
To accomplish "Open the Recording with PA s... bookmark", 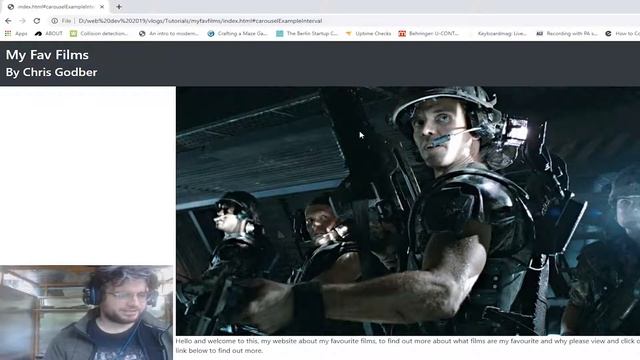I will [567, 33].
